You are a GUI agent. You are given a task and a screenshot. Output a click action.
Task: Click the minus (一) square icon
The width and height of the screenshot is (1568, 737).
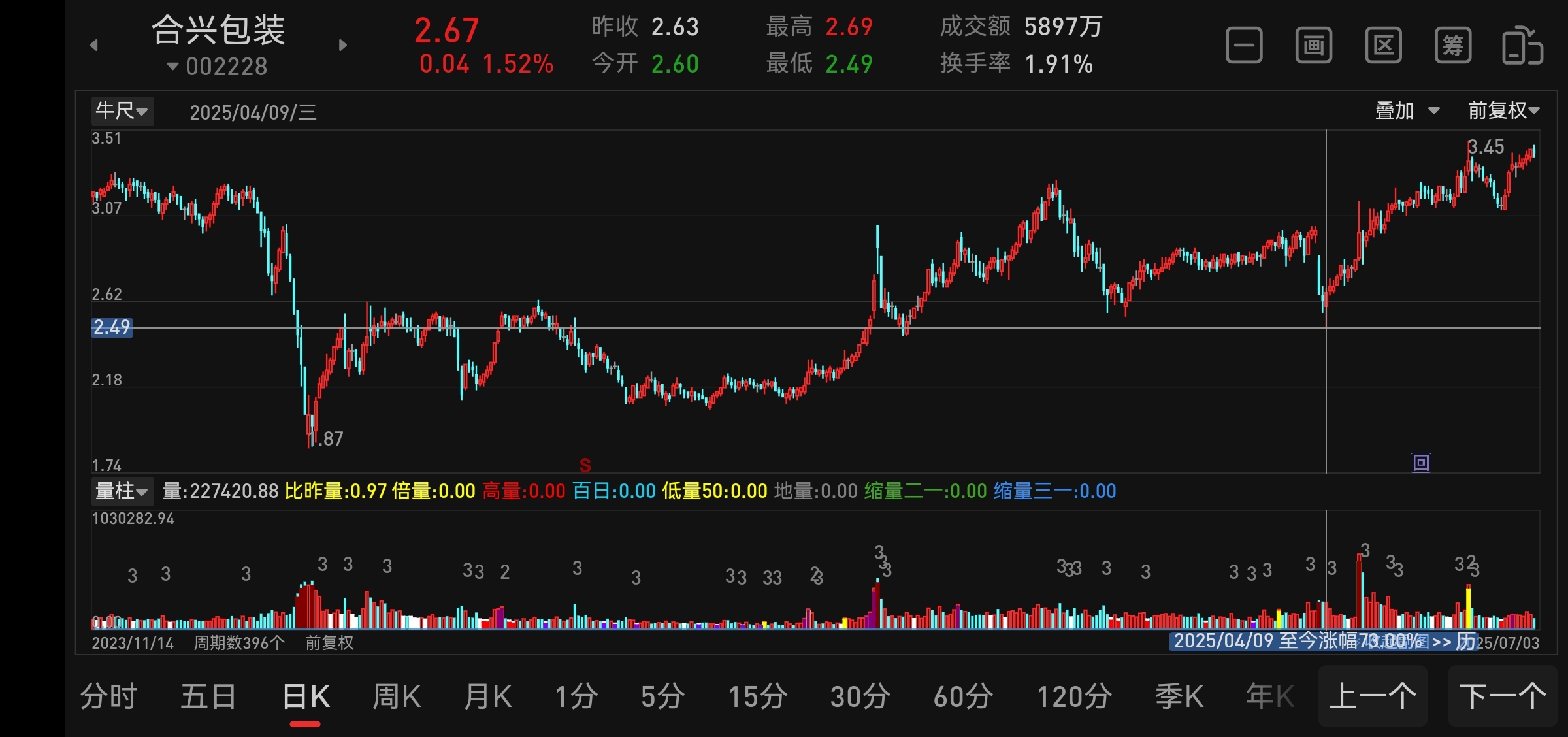coord(1243,46)
